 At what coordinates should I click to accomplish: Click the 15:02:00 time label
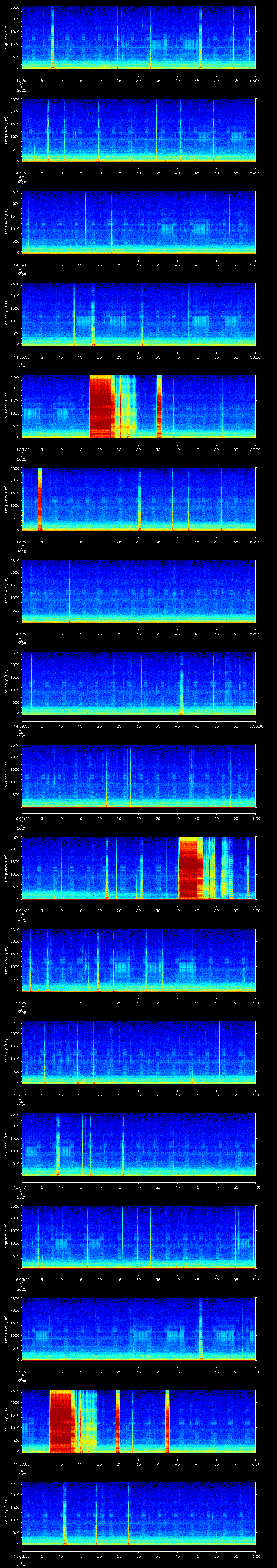(22, 1003)
